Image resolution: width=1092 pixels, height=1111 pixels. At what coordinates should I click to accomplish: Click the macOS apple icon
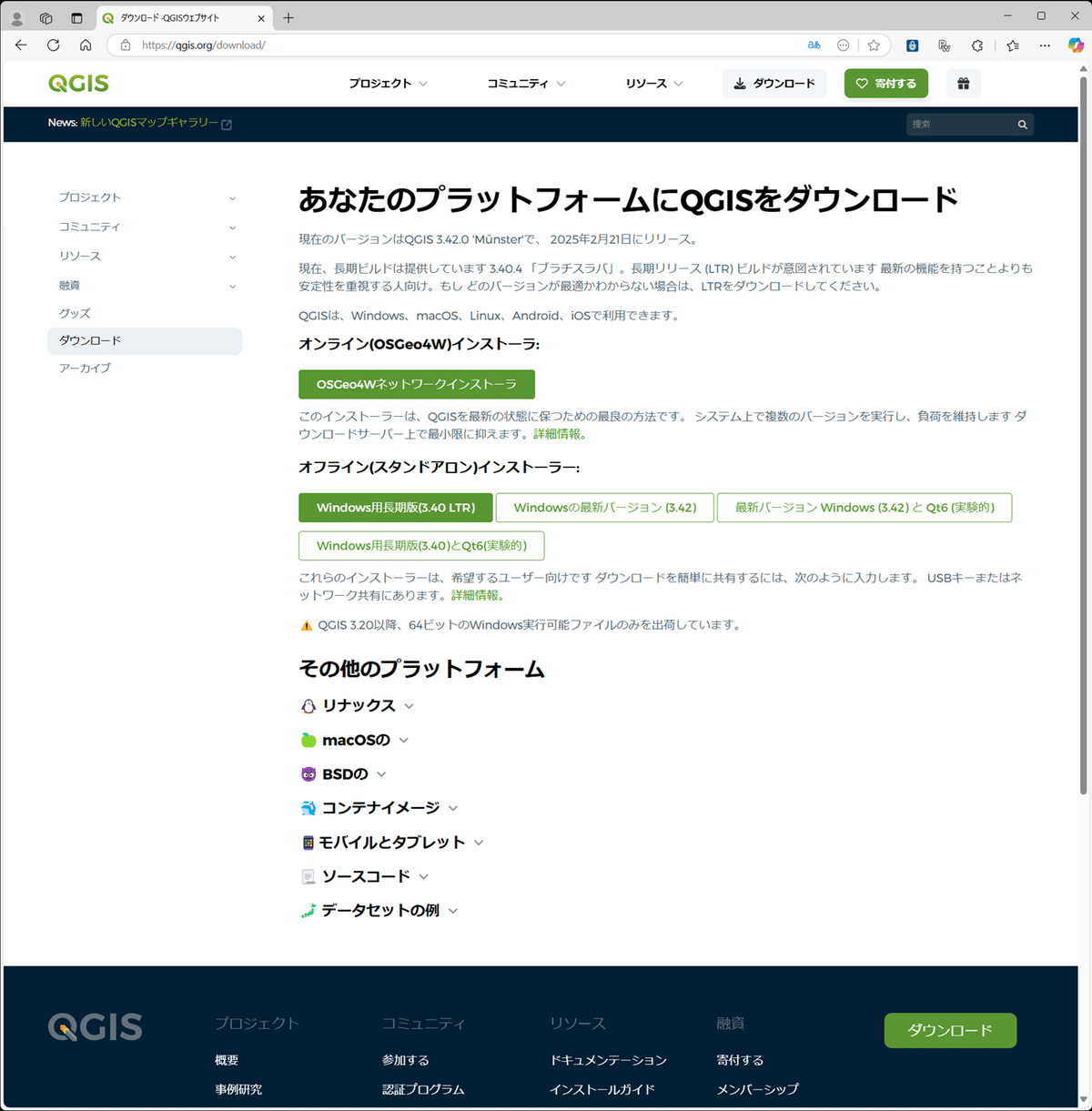tap(308, 739)
